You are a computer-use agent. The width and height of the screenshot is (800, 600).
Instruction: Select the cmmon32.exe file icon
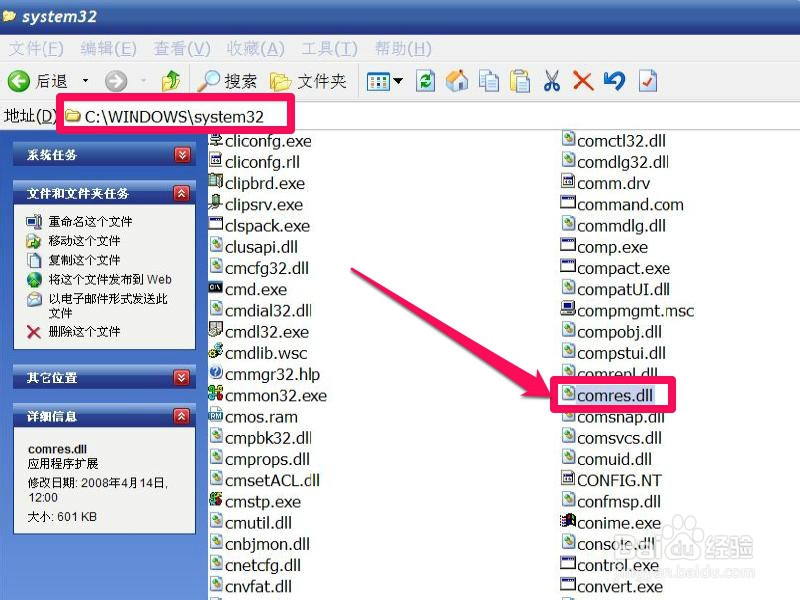(x=215, y=394)
